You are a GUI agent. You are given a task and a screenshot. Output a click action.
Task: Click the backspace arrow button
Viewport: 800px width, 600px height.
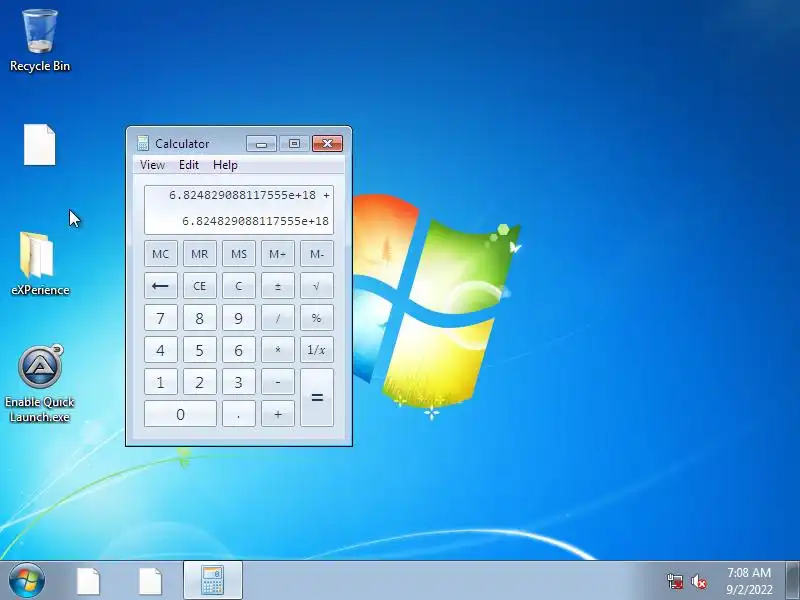[x=161, y=286]
